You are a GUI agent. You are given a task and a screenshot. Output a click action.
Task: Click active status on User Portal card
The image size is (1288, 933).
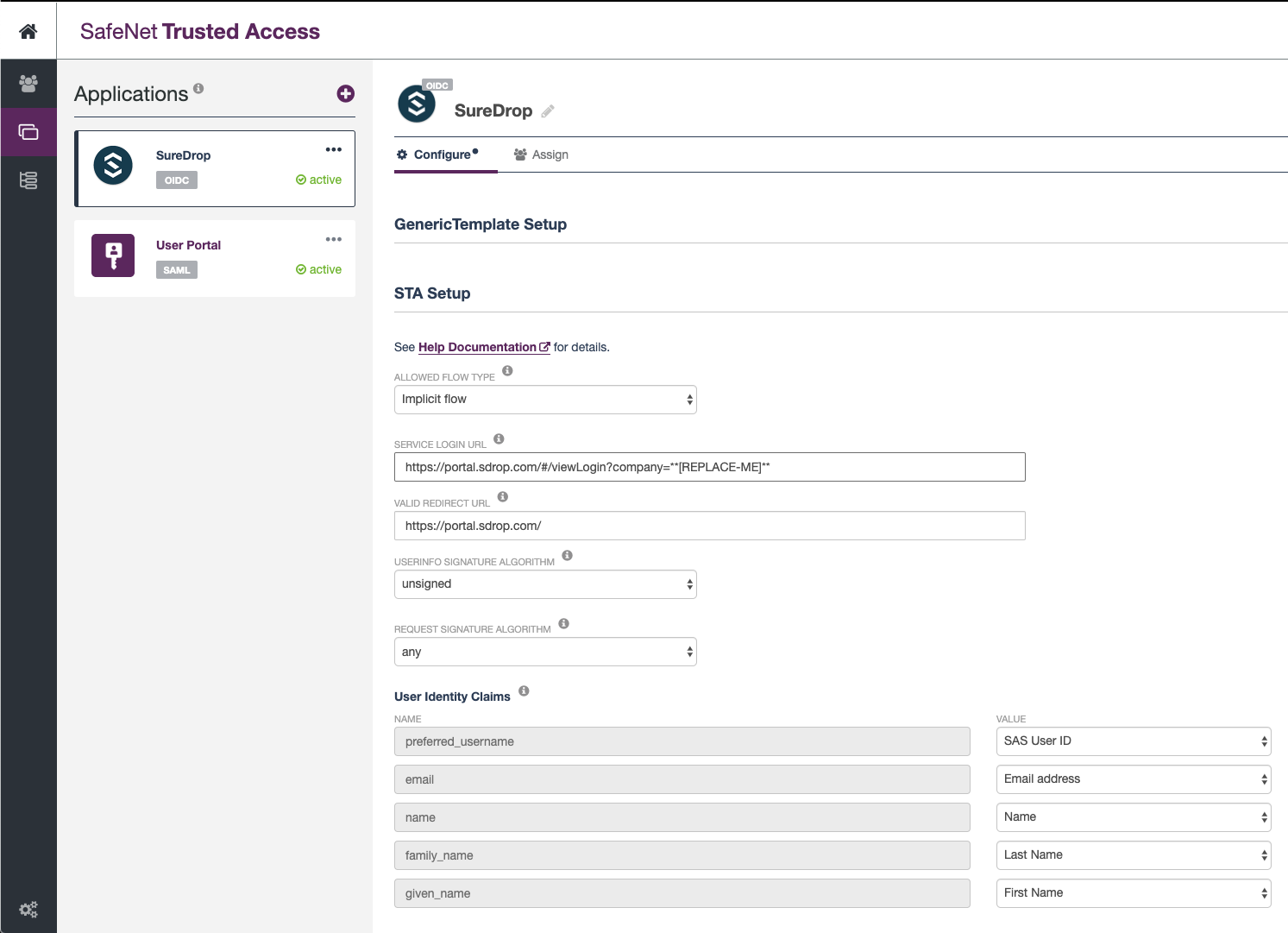(318, 269)
